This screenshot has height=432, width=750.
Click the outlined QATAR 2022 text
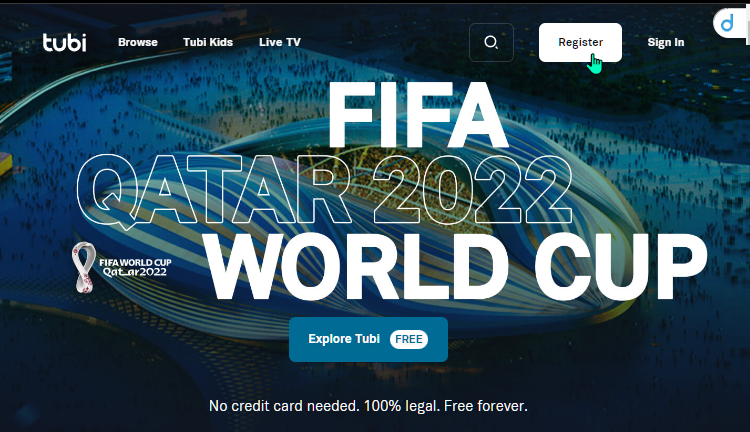324,189
